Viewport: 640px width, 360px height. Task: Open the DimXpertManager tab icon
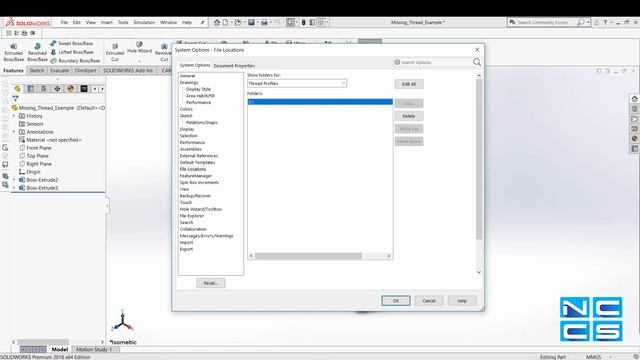tap(57, 89)
